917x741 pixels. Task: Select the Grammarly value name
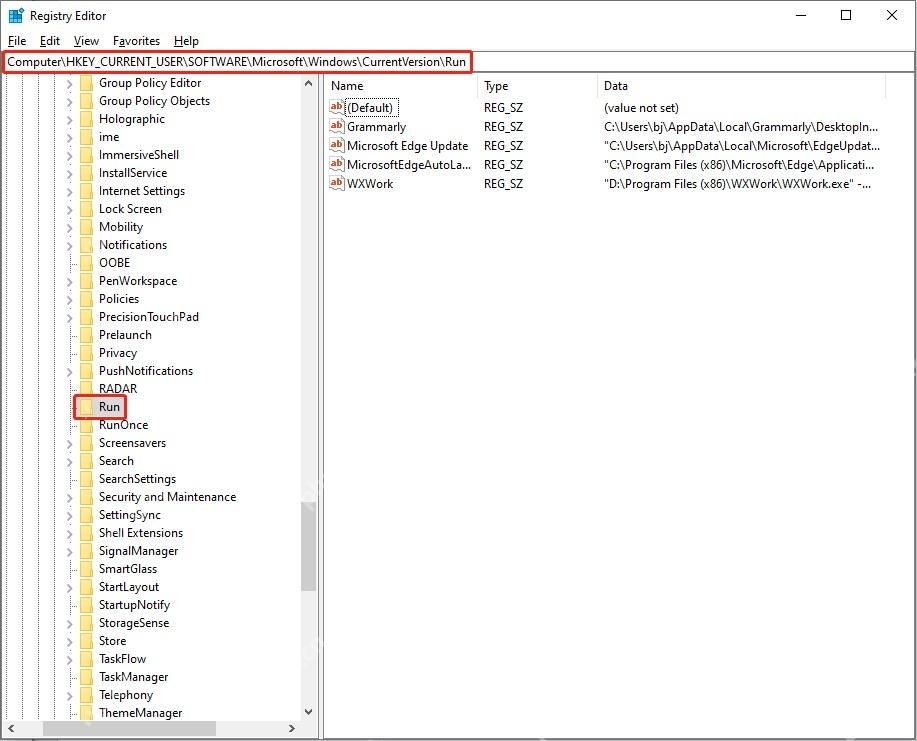coord(376,127)
